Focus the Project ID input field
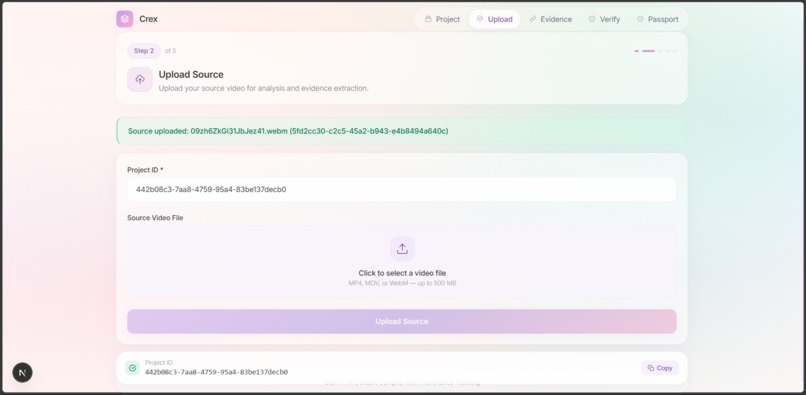The width and height of the screenshot is (806, 395). pos(402,189)
